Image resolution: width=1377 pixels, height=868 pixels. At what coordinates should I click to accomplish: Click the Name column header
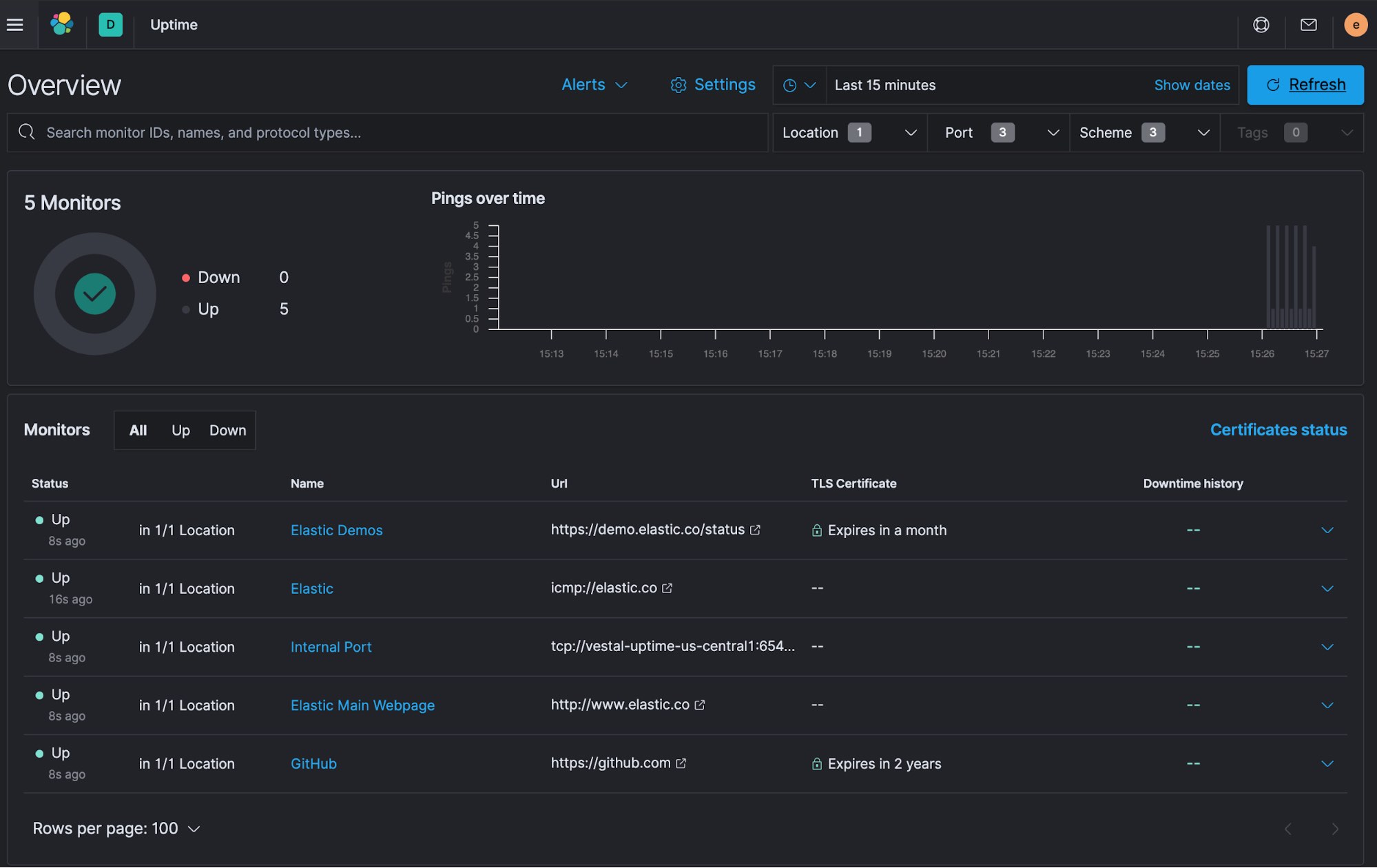click(307, 484)
